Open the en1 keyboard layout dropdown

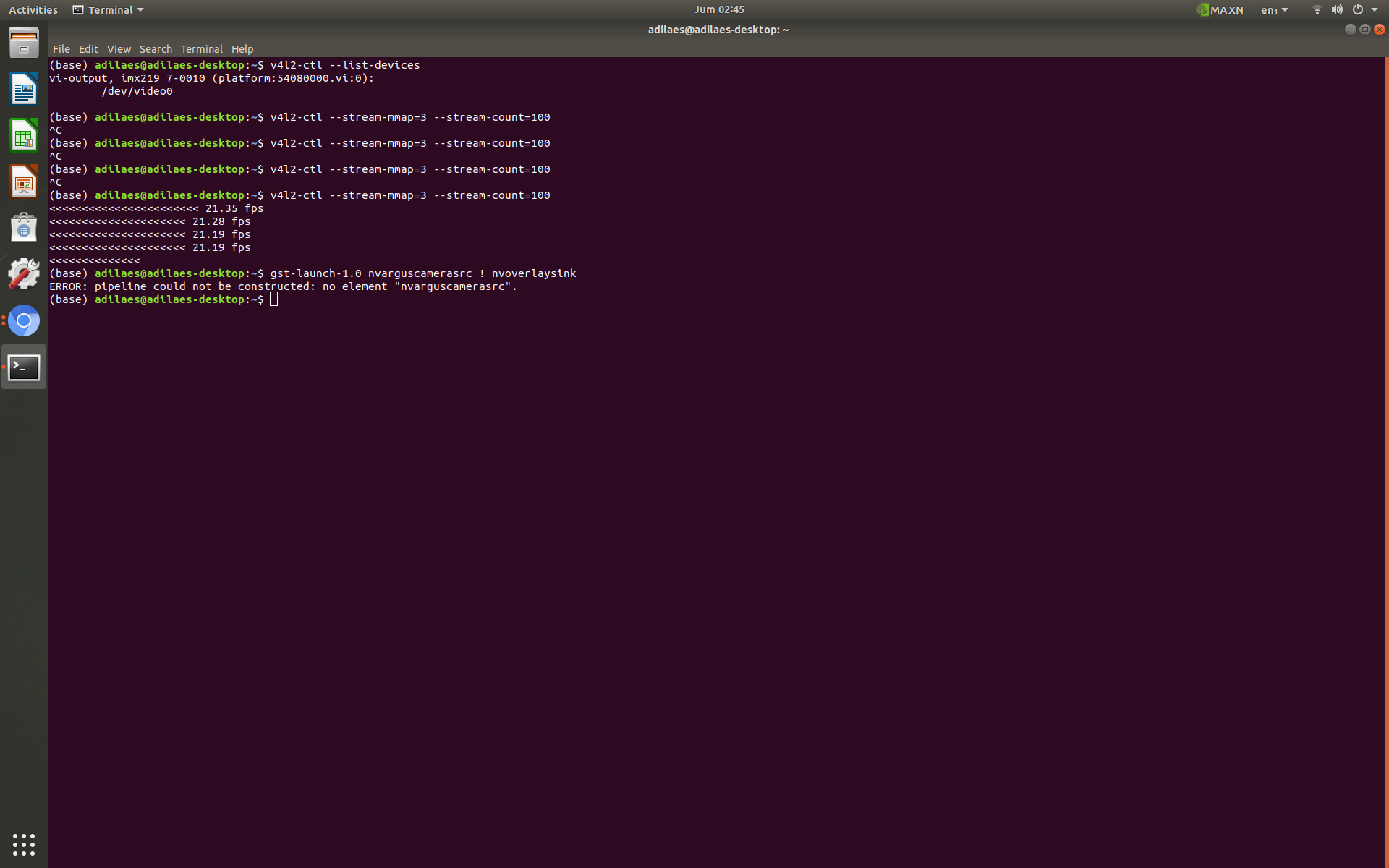(x=1273, y=9)
